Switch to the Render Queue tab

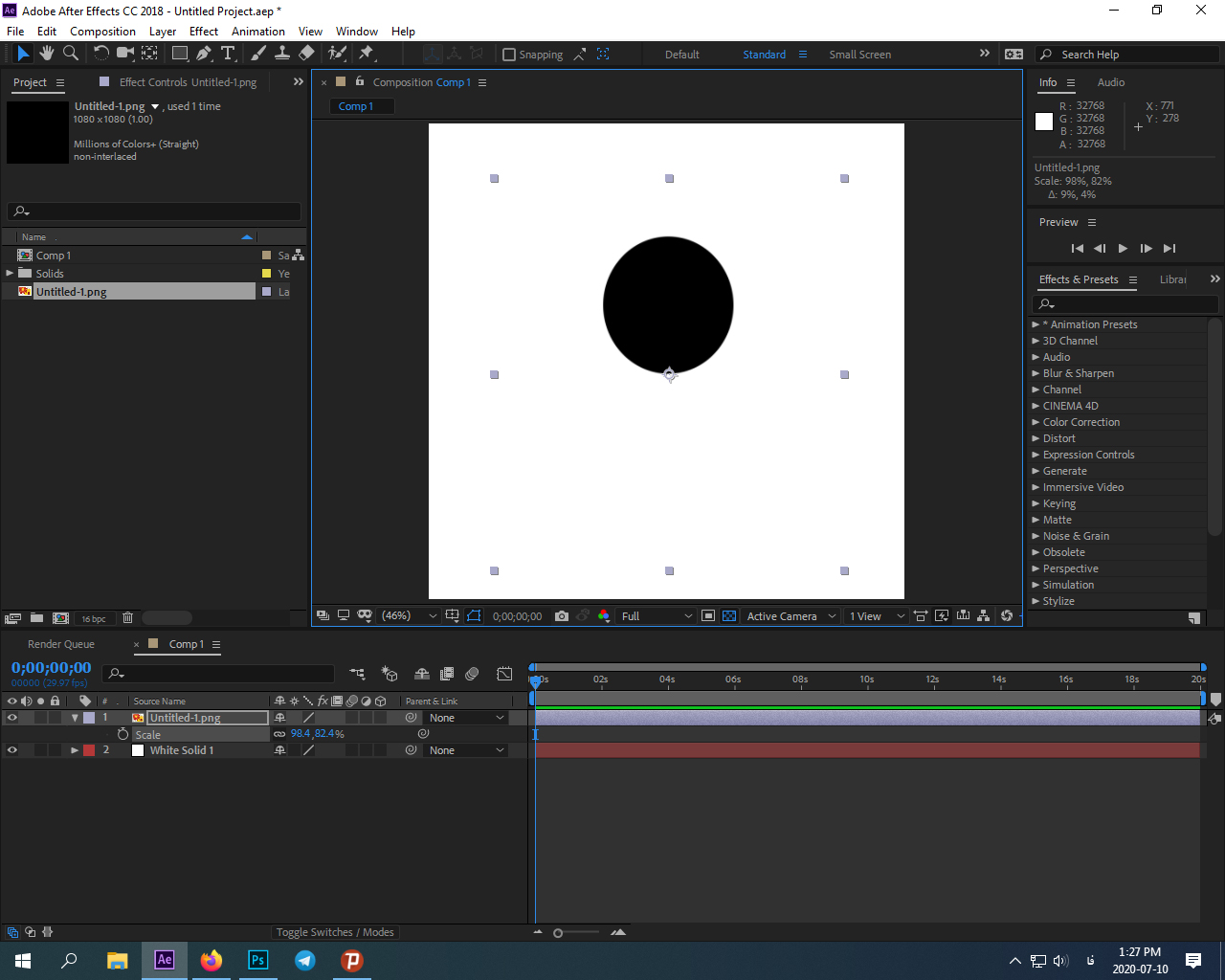point(61,644)
